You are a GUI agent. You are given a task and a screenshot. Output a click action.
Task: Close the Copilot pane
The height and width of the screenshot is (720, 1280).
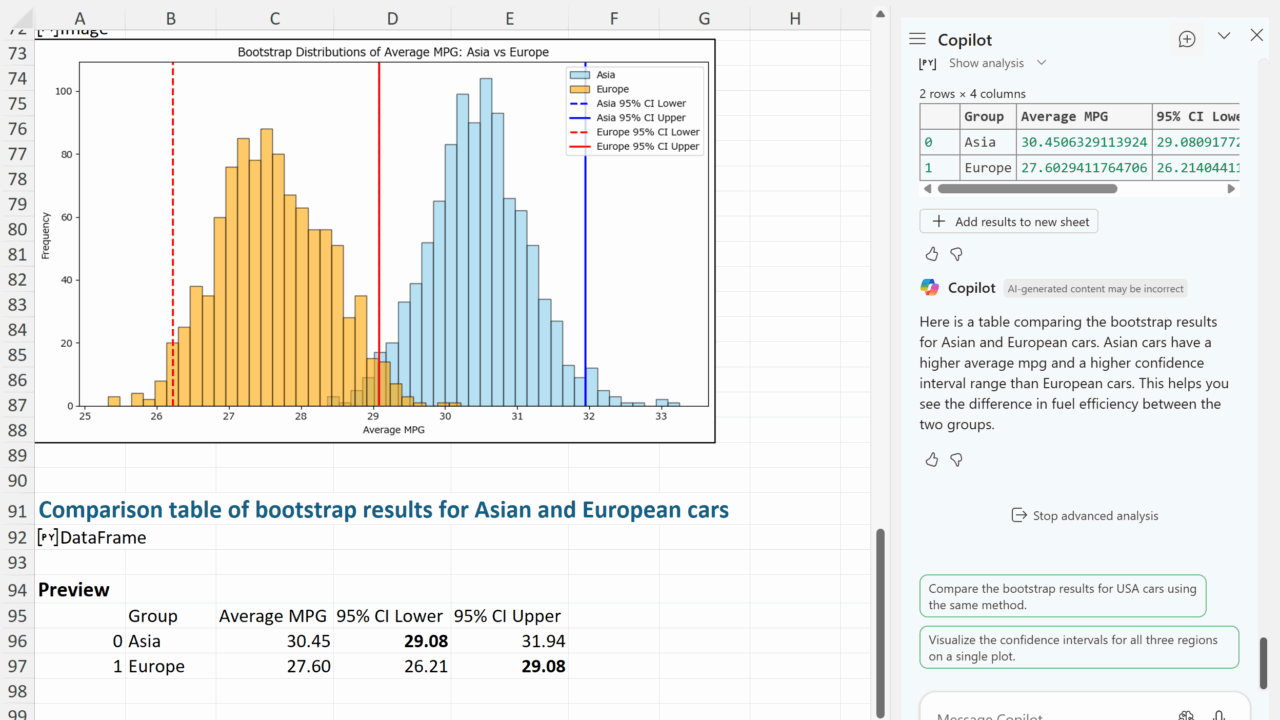tap(1257, 36)
